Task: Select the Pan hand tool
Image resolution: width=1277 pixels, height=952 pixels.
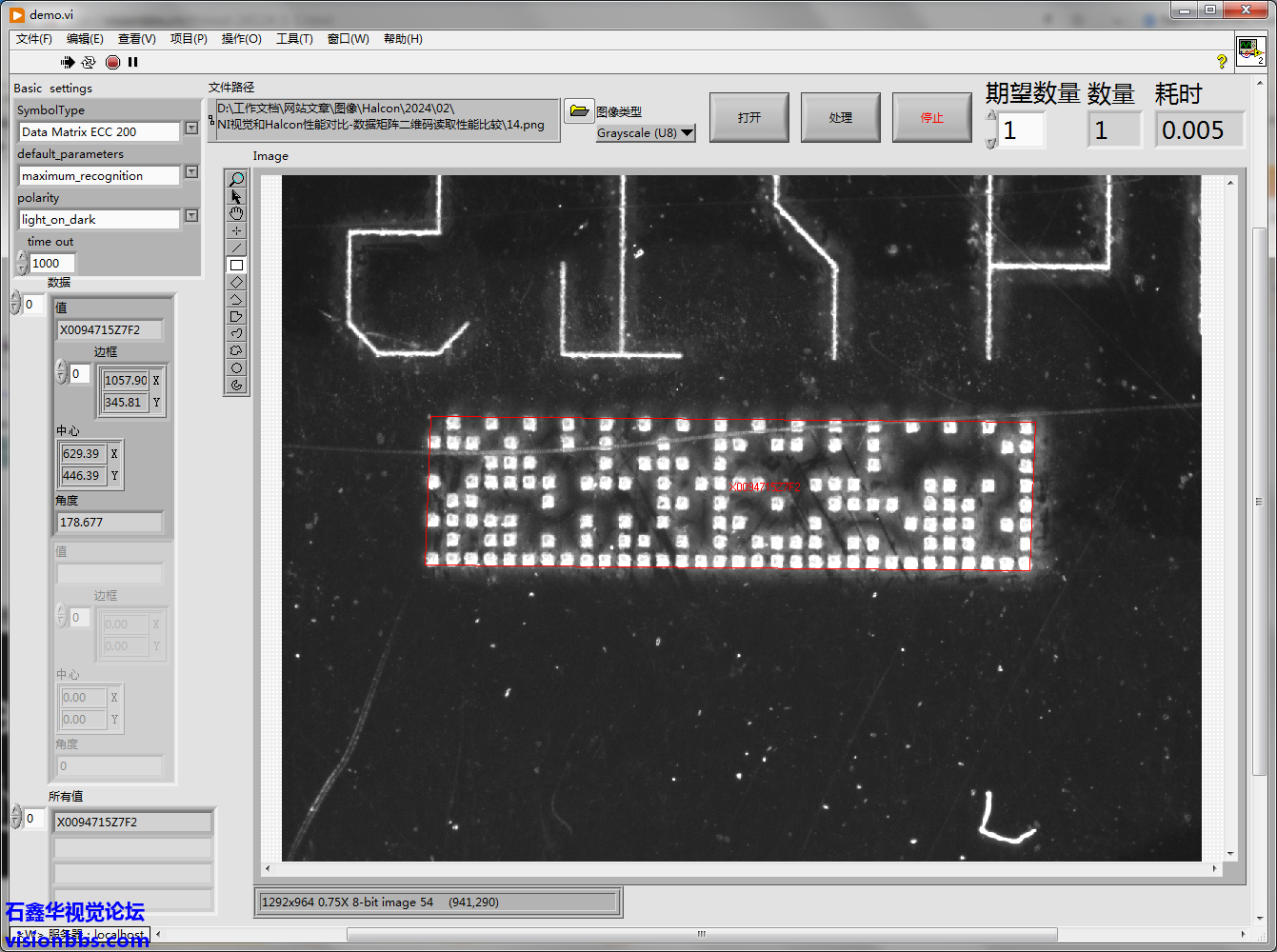Action: [236, 214]
